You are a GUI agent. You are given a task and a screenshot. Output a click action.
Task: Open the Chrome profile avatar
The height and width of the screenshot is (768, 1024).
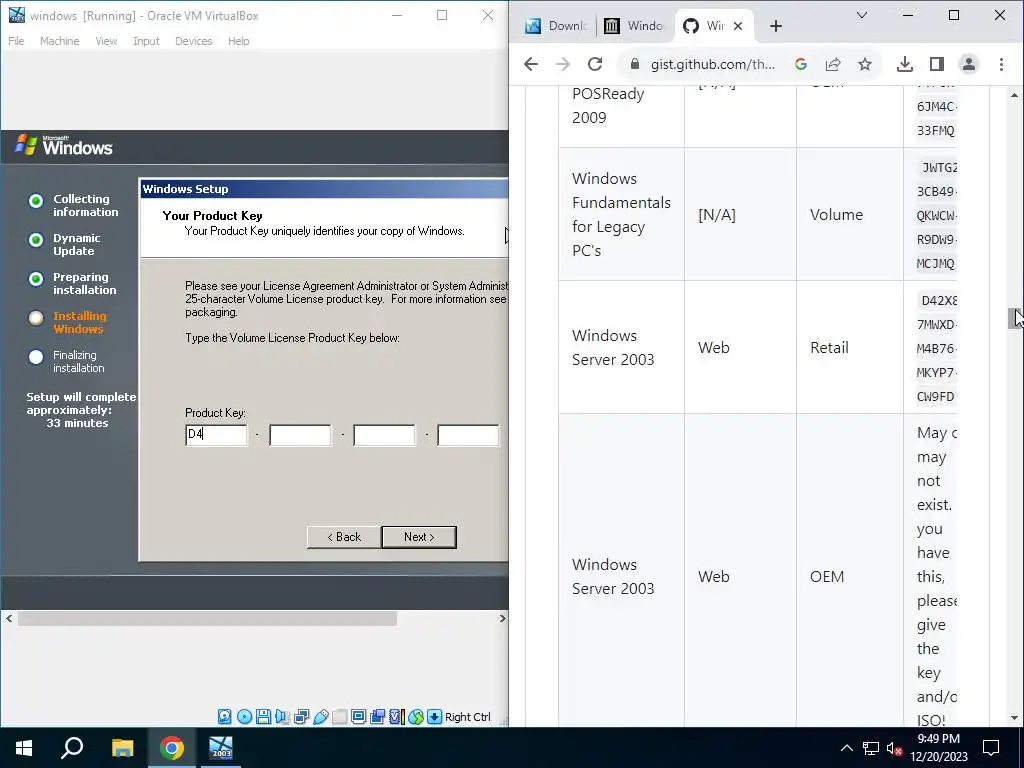968,64
